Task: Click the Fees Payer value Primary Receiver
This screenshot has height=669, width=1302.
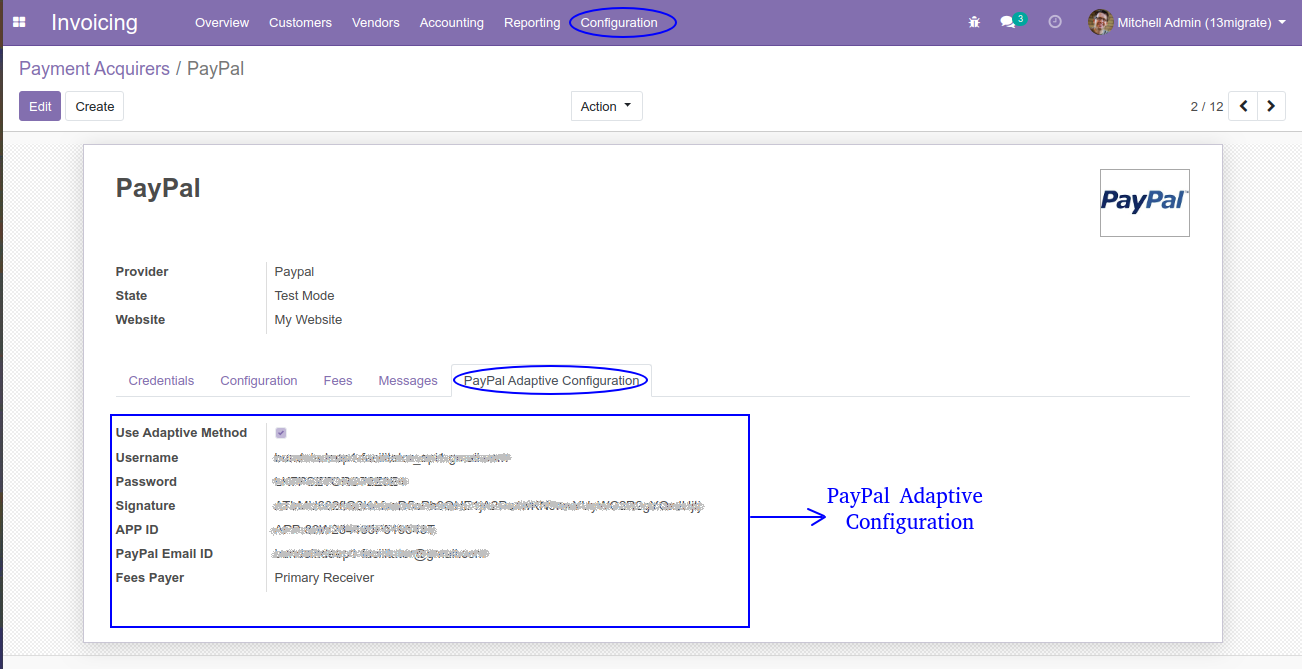Action: point(324,578)
